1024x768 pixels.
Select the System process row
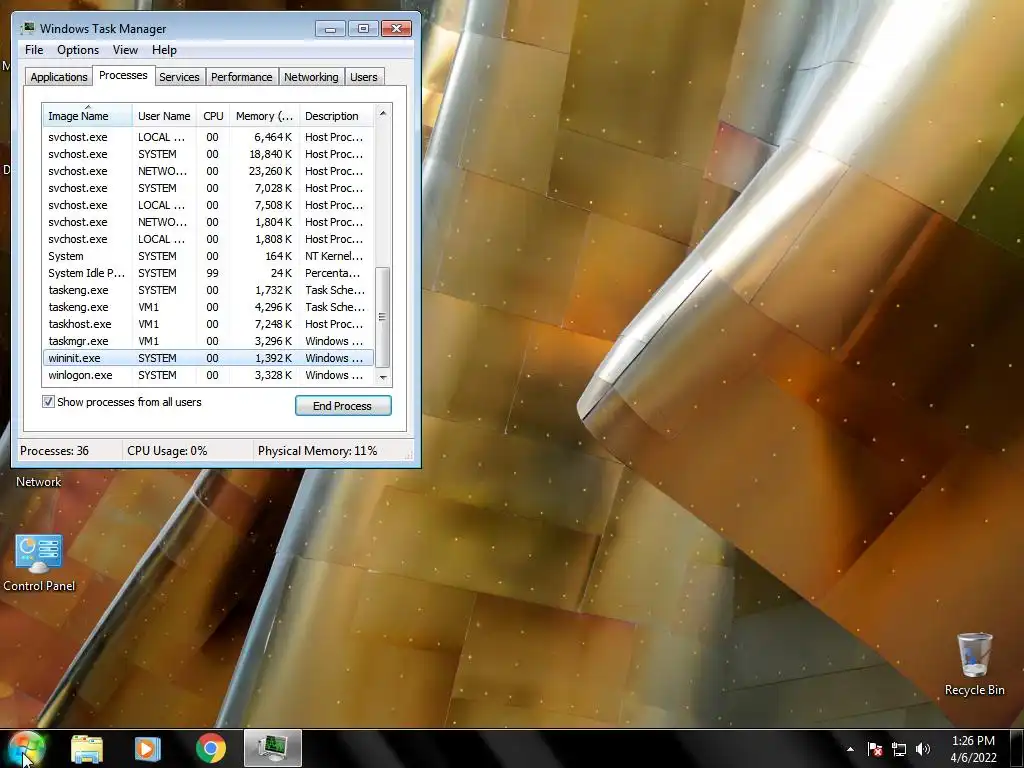tap(208, 256)
